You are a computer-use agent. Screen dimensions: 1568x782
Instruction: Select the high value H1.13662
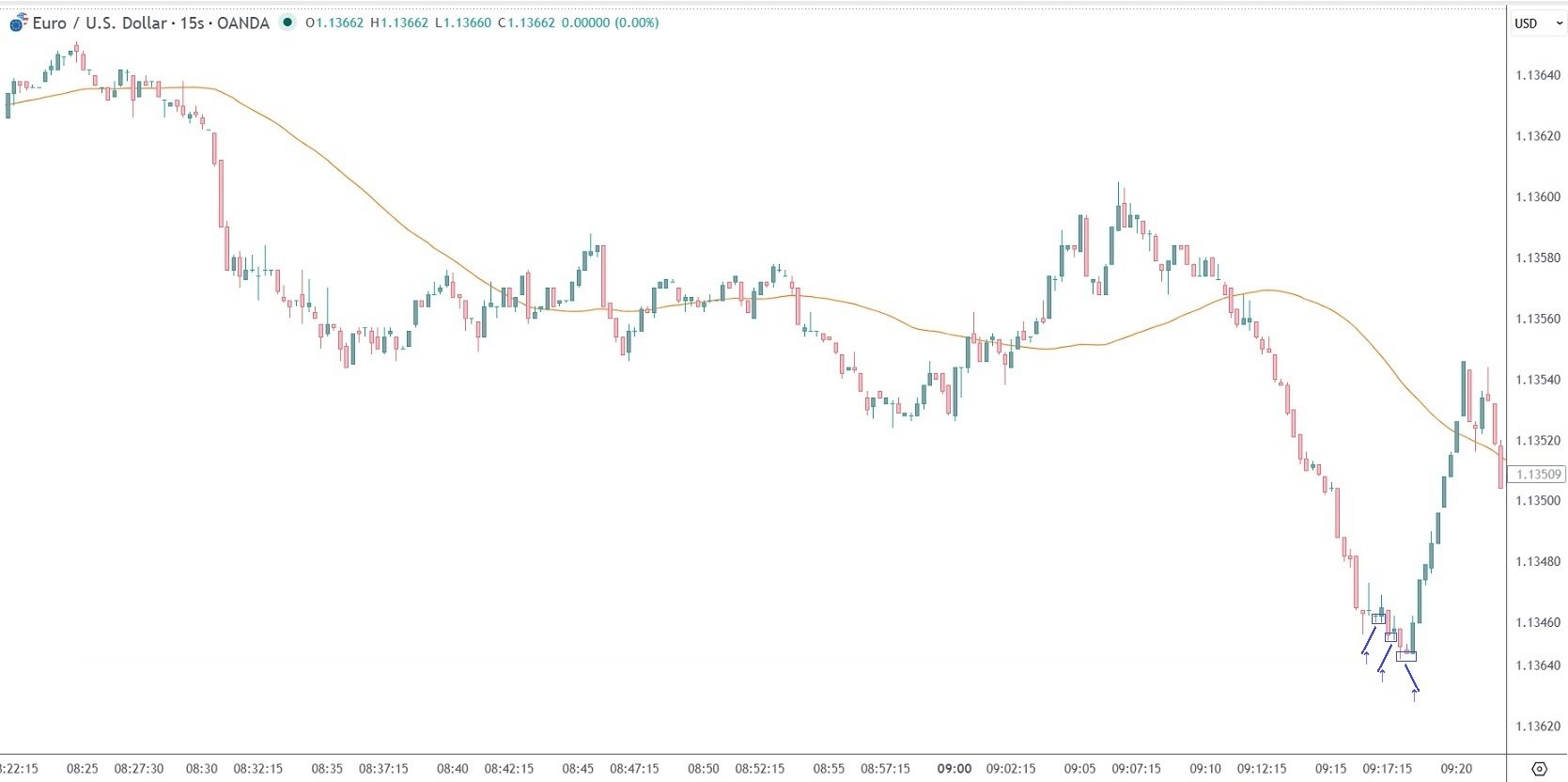point(399,23)
